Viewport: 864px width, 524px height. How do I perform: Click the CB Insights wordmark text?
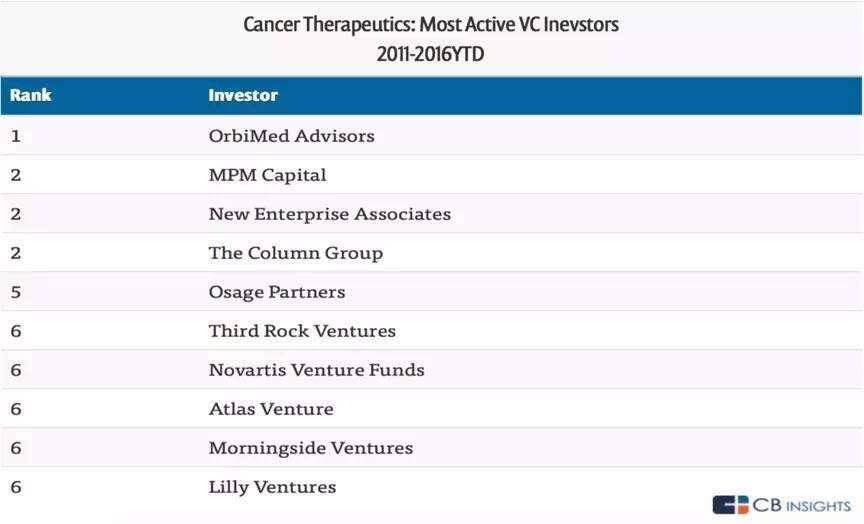(x=802, y=505)
